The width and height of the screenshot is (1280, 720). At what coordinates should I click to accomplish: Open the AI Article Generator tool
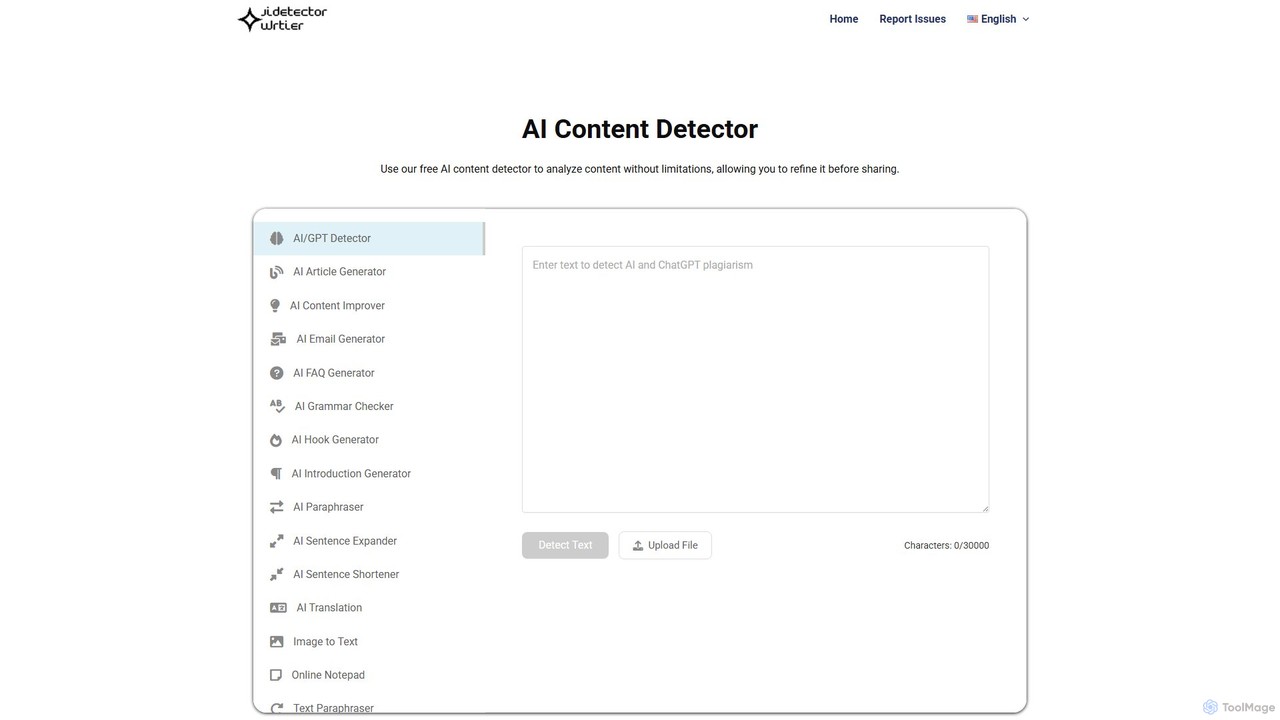pyautogui.click(x=369, y=272)
